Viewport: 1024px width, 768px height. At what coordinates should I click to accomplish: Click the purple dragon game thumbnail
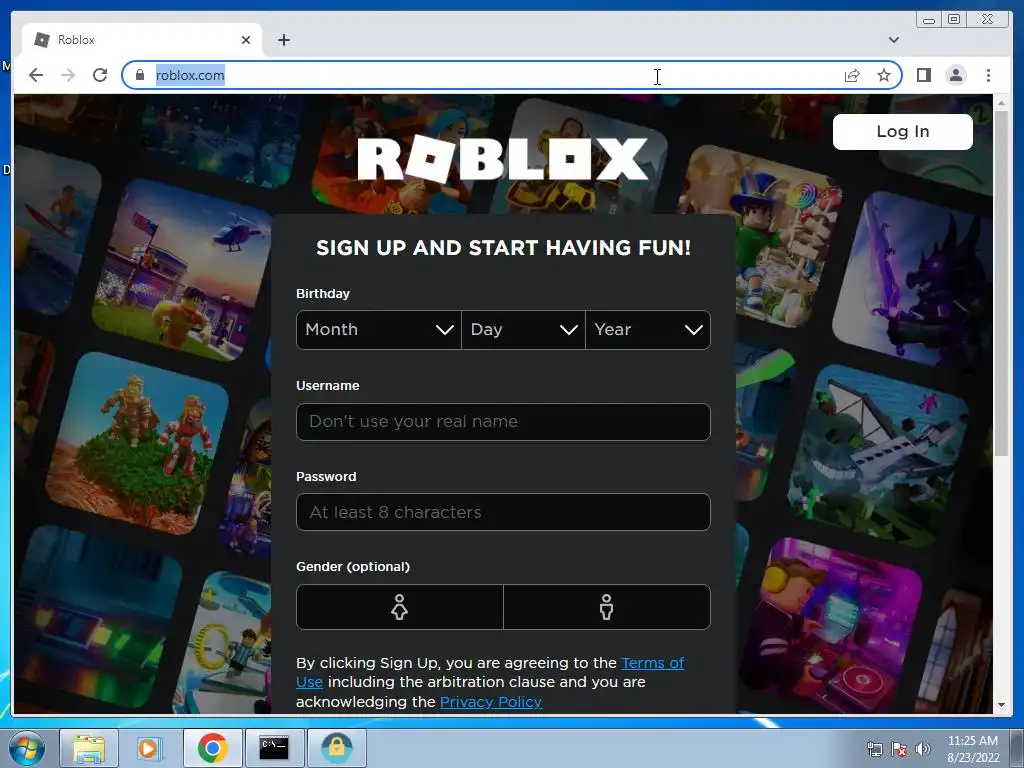(914, 280)
